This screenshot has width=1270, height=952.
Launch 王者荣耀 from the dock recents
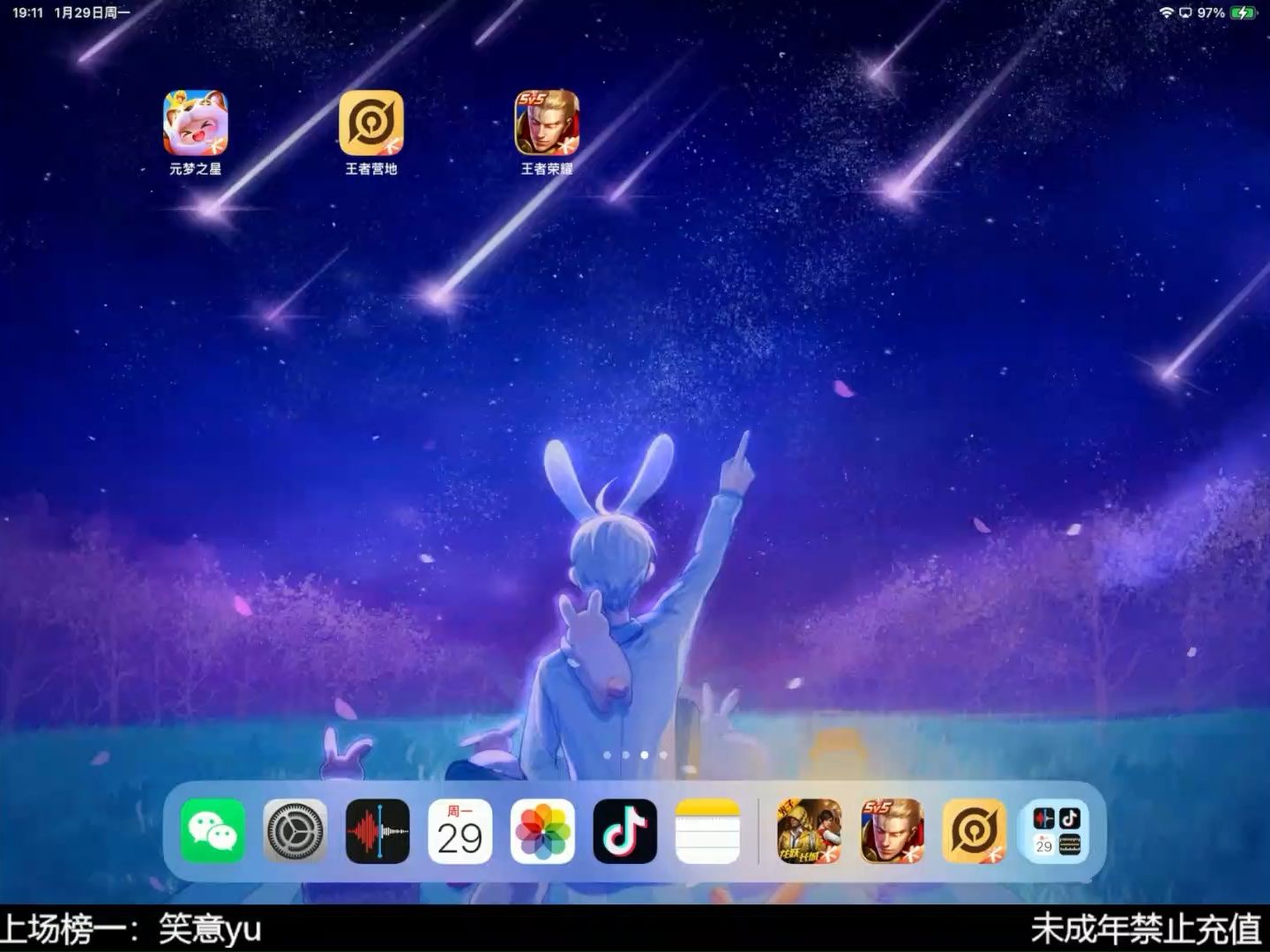893,831
